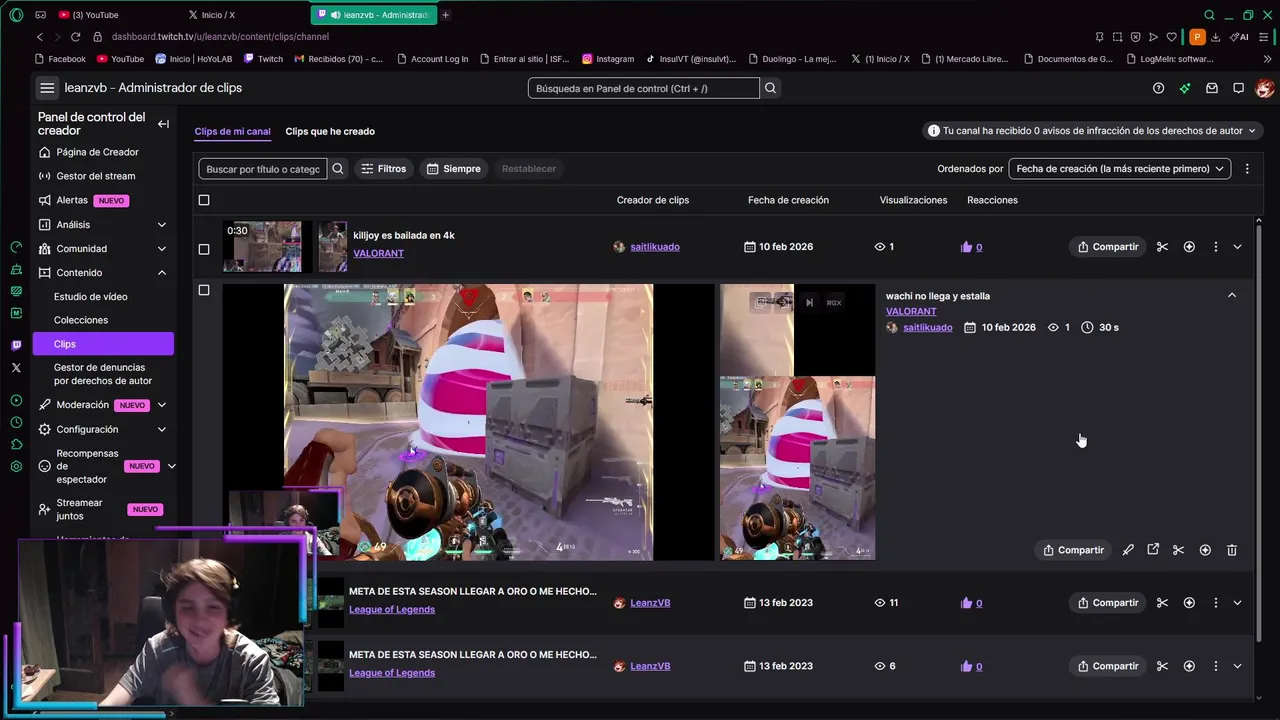The width and height of the screenshot is (1280, 720).
Task: Open Estudio de vídeo submenu item
Action: tap(90, 297)
